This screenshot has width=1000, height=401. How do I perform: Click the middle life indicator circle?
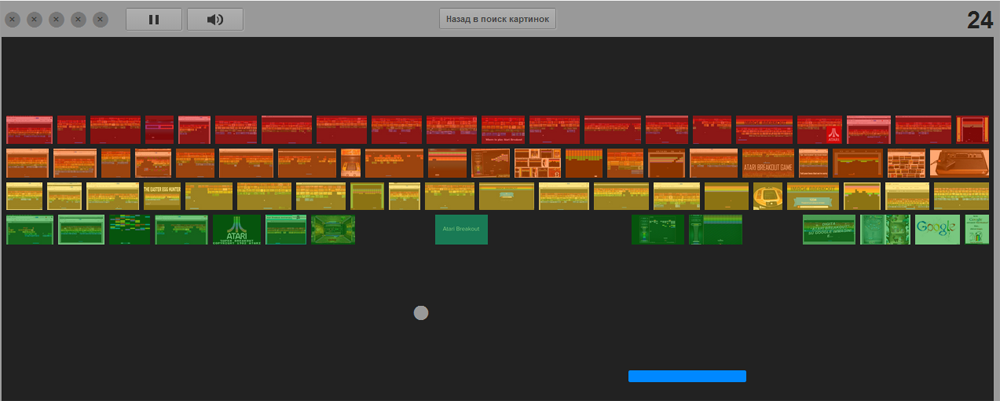(57, 19)
